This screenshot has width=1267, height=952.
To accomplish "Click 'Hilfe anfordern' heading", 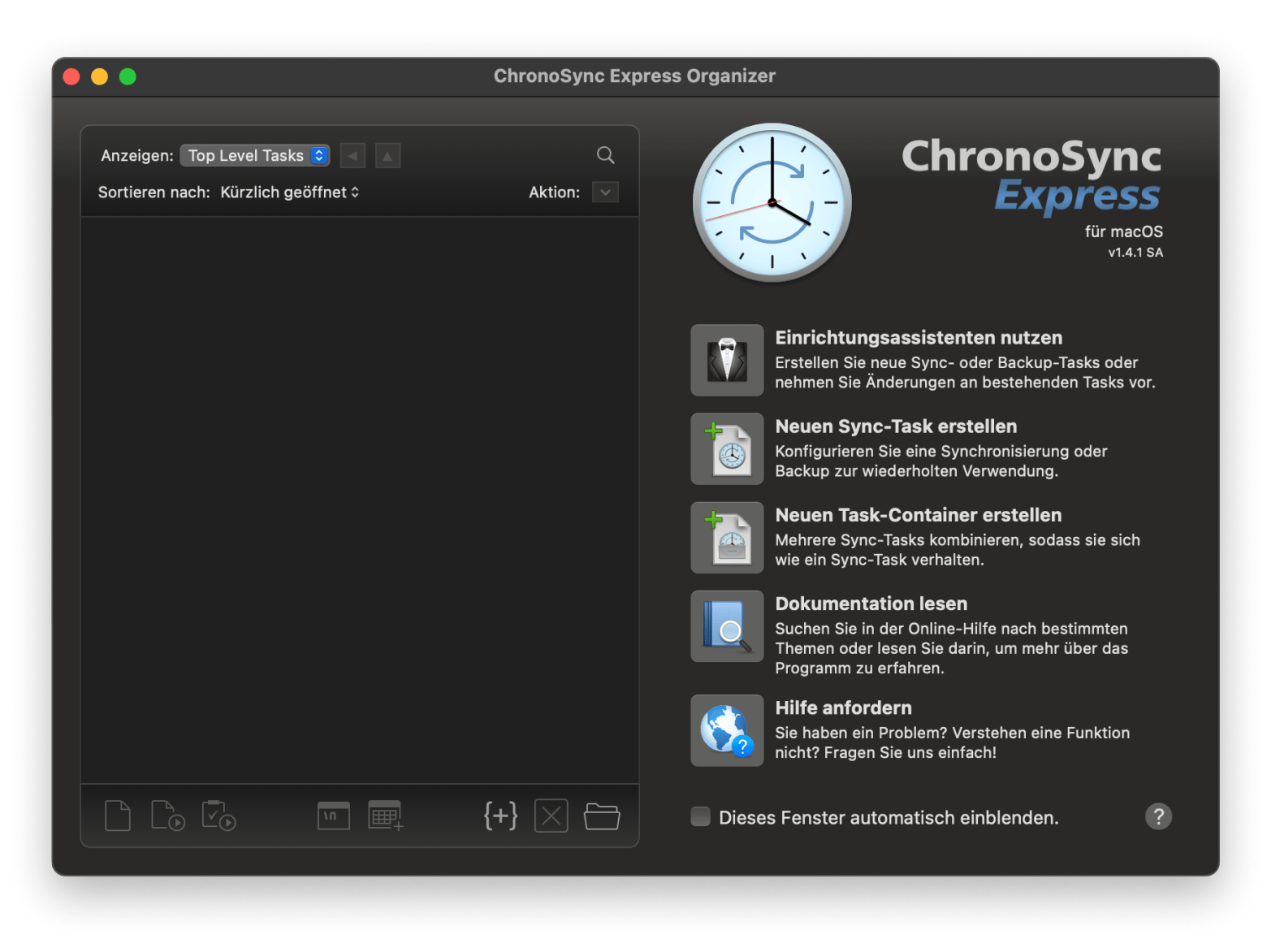I will (x=843, y=708).
